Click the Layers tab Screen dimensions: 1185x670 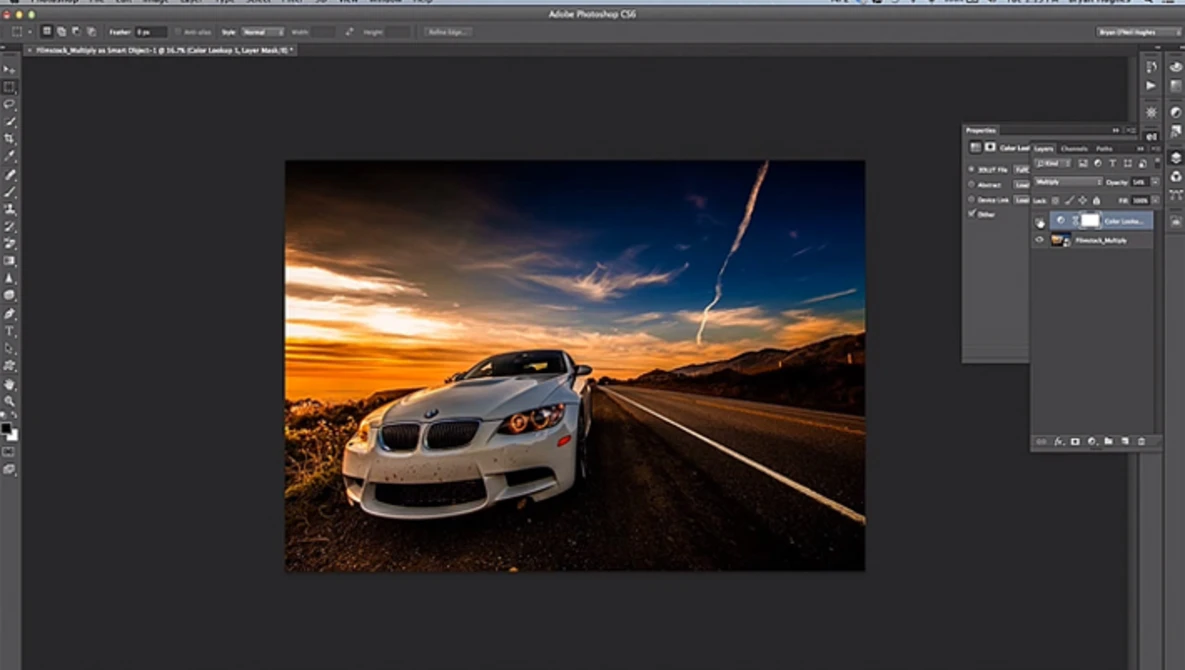[1044, 149]
